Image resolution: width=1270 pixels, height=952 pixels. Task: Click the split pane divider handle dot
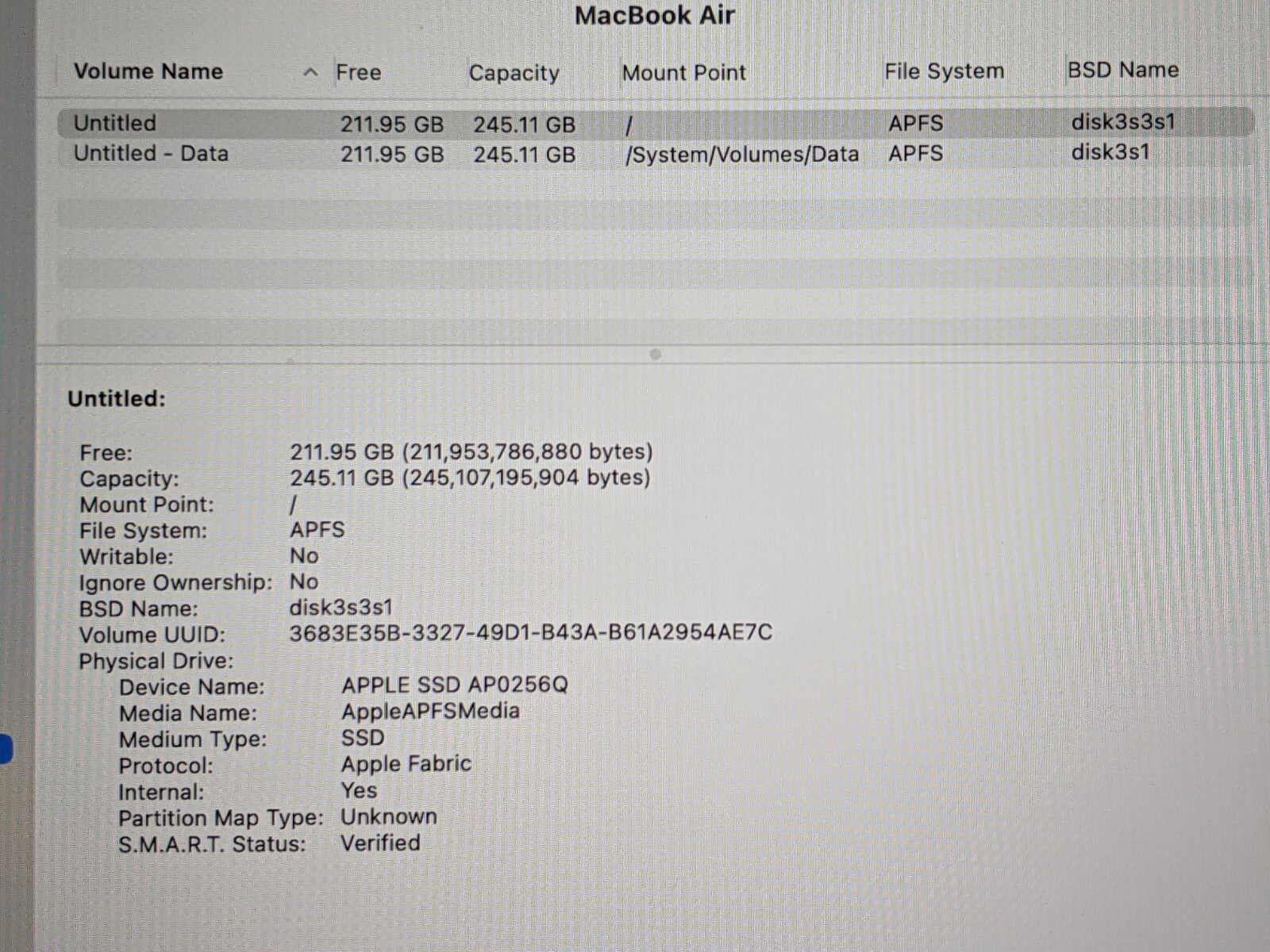click(x=655, y=355)
